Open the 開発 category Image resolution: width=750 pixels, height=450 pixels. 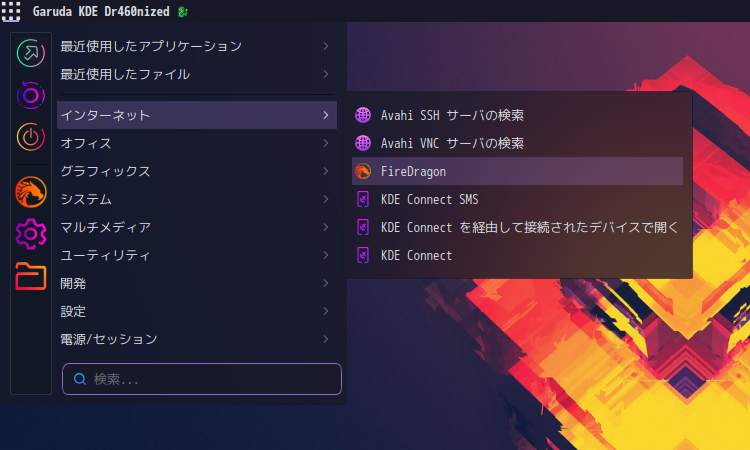197,283
